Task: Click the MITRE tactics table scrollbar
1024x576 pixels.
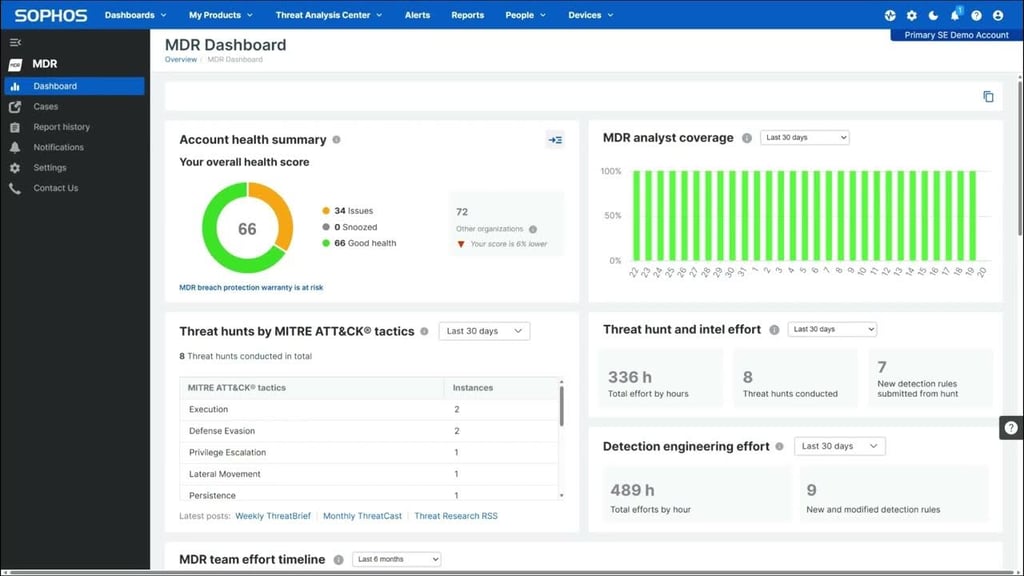Action: [561, 405]
